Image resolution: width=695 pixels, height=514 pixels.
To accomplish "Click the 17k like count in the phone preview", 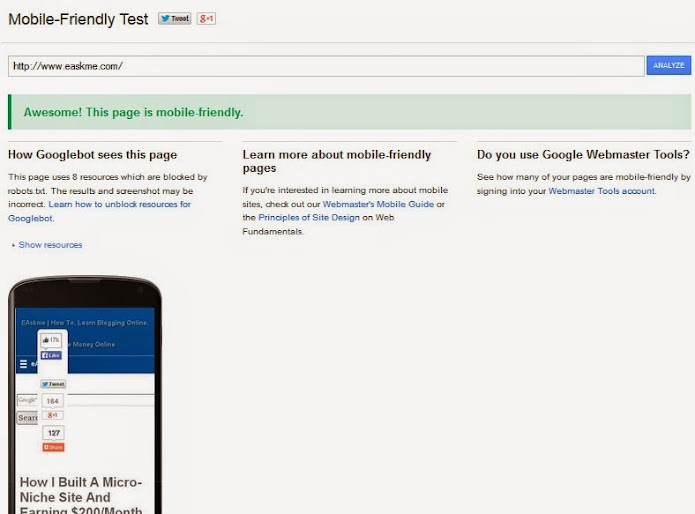I will [51, 340].
